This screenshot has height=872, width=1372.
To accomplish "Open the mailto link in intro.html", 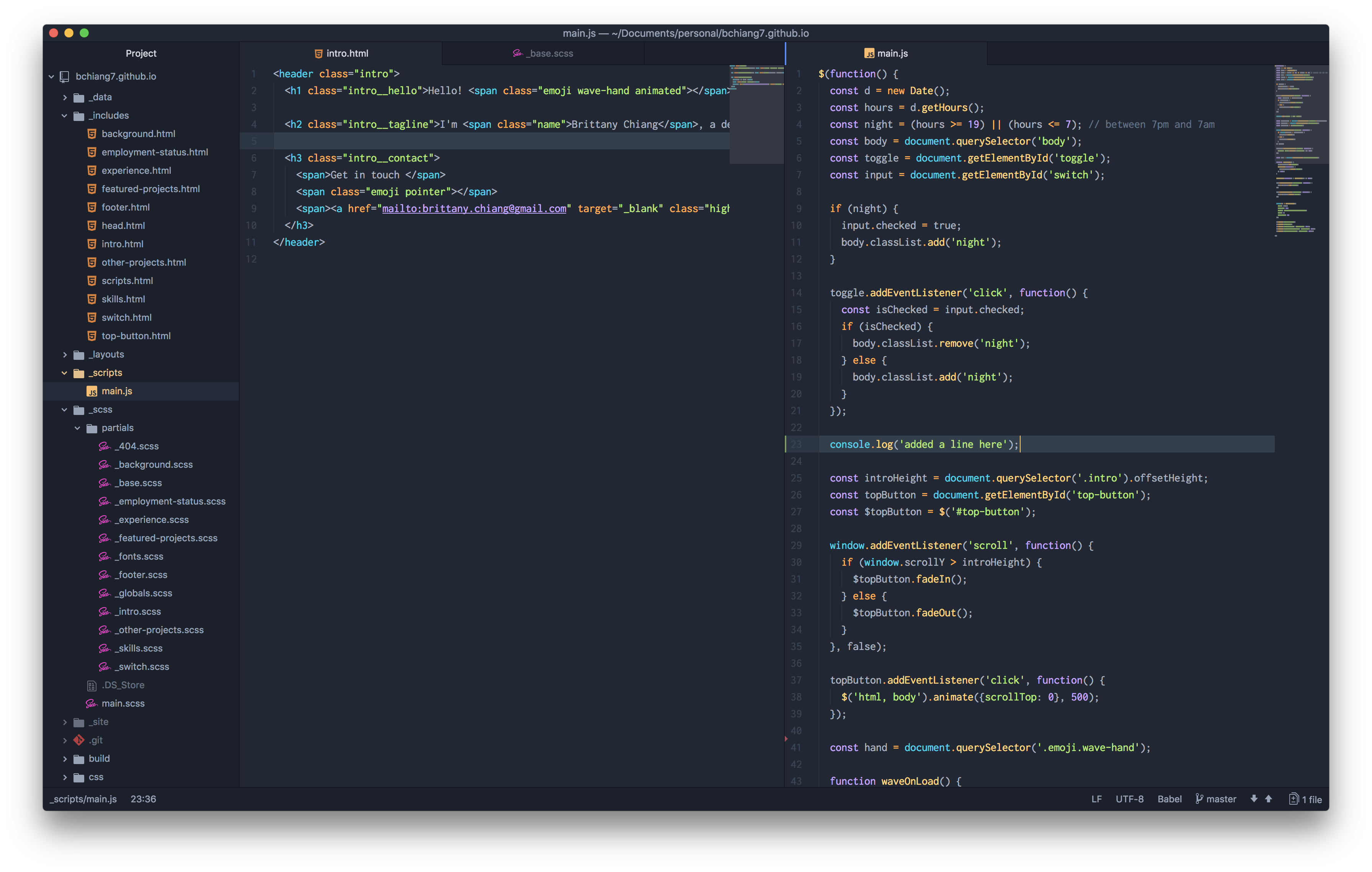I will point(474,209).
